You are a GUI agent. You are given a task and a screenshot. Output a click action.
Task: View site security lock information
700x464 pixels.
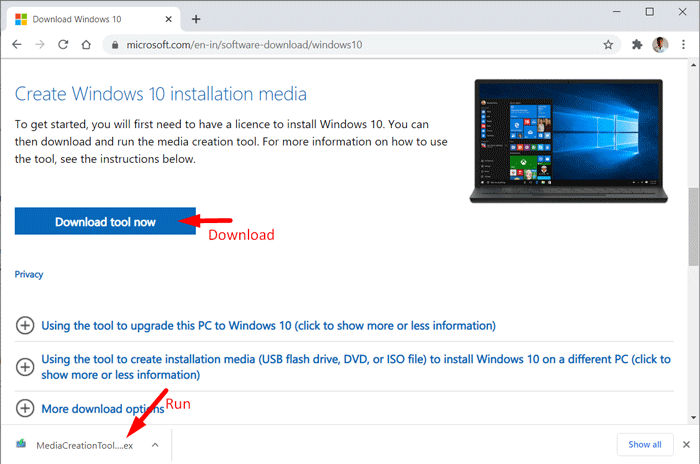115,45
